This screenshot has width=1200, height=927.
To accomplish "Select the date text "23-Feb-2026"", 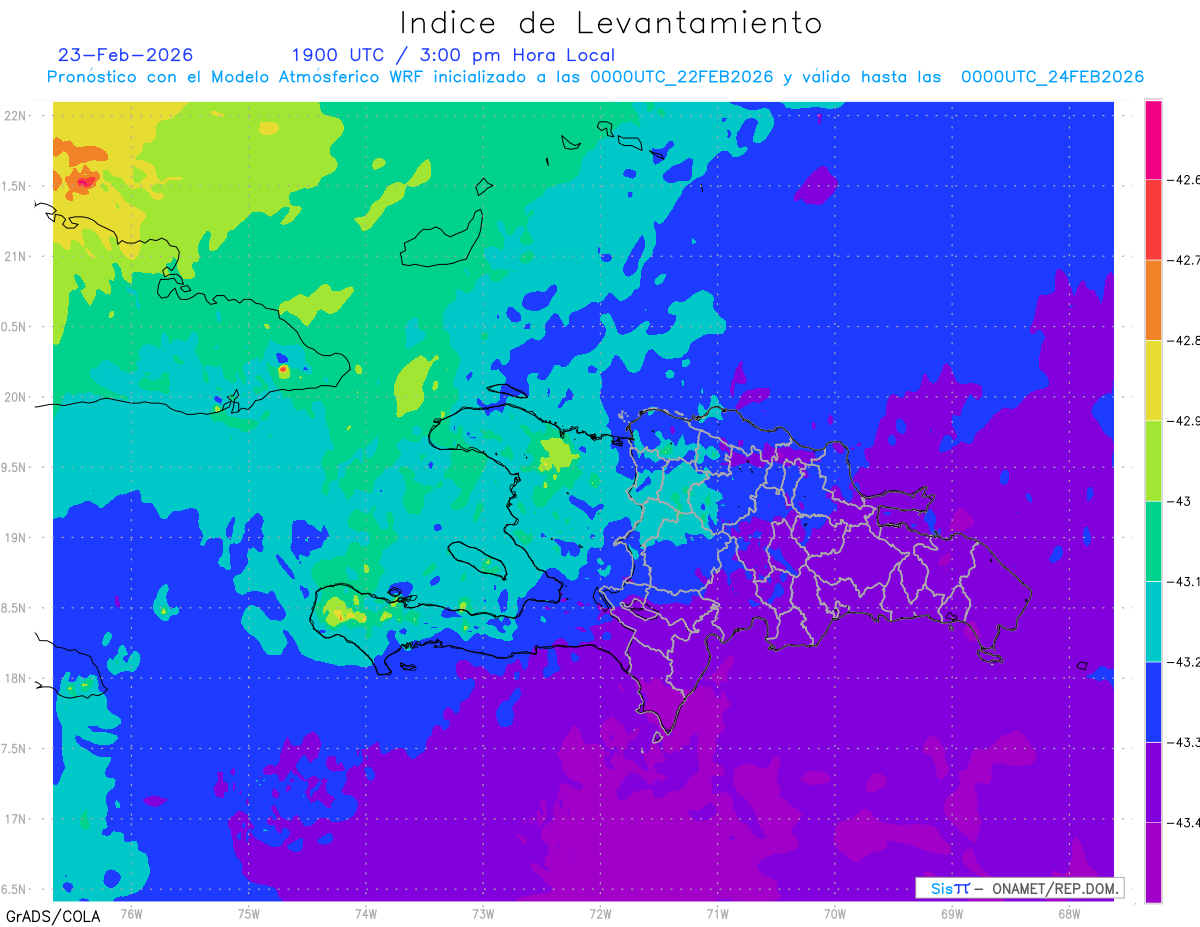I will point(126,55).
